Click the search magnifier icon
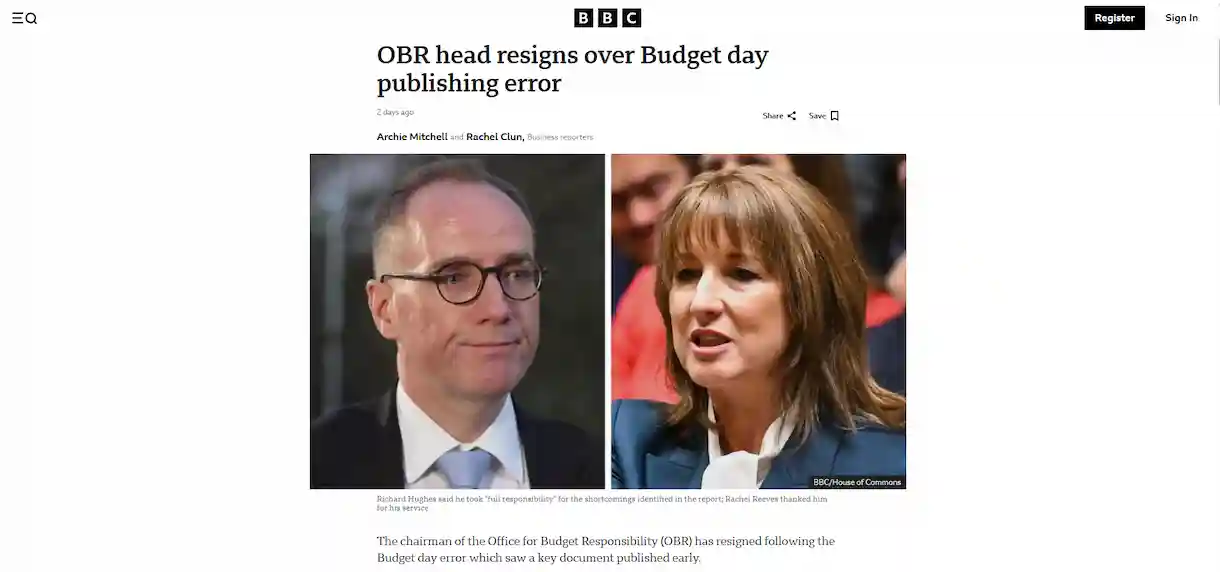Screen dimensions: 1220x572 [31, 18]
